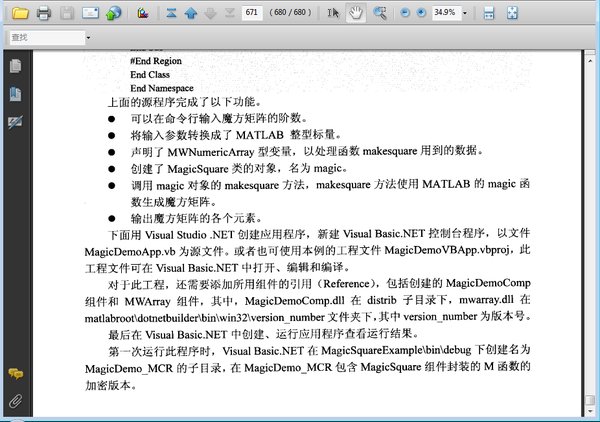Click the globe upload icon

(114, 13)
